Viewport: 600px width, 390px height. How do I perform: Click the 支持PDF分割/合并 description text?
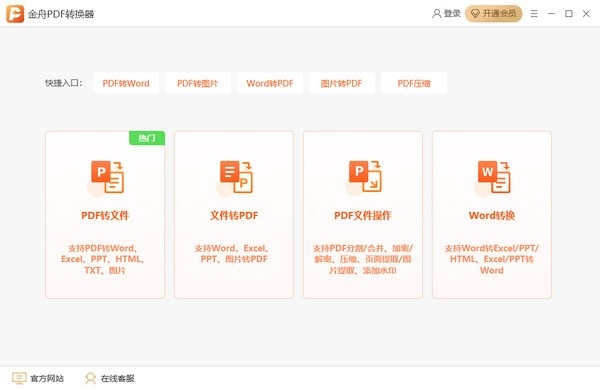pos(363,259)
